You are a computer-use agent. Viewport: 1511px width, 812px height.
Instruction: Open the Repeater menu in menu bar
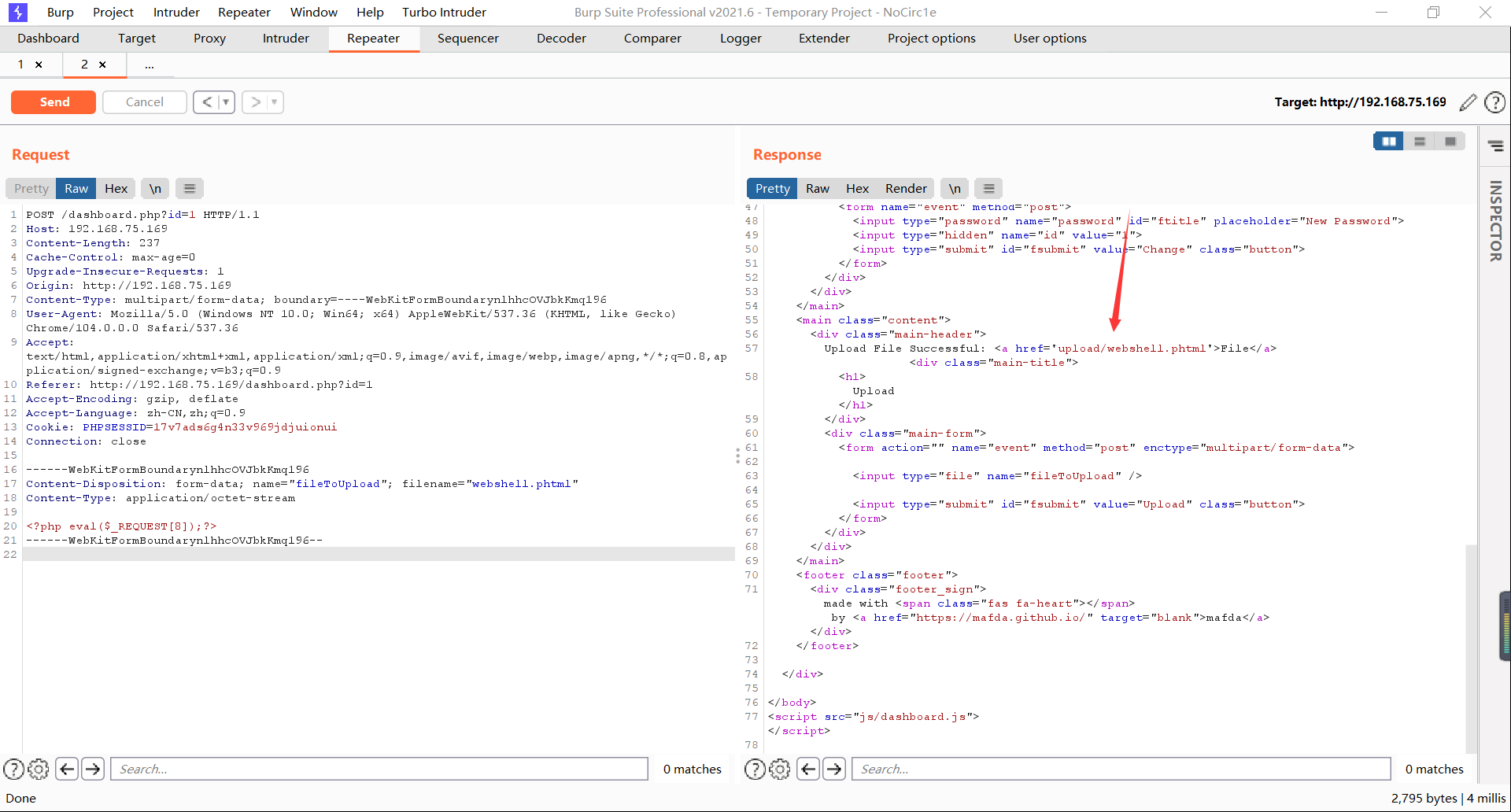pos(245,12)
